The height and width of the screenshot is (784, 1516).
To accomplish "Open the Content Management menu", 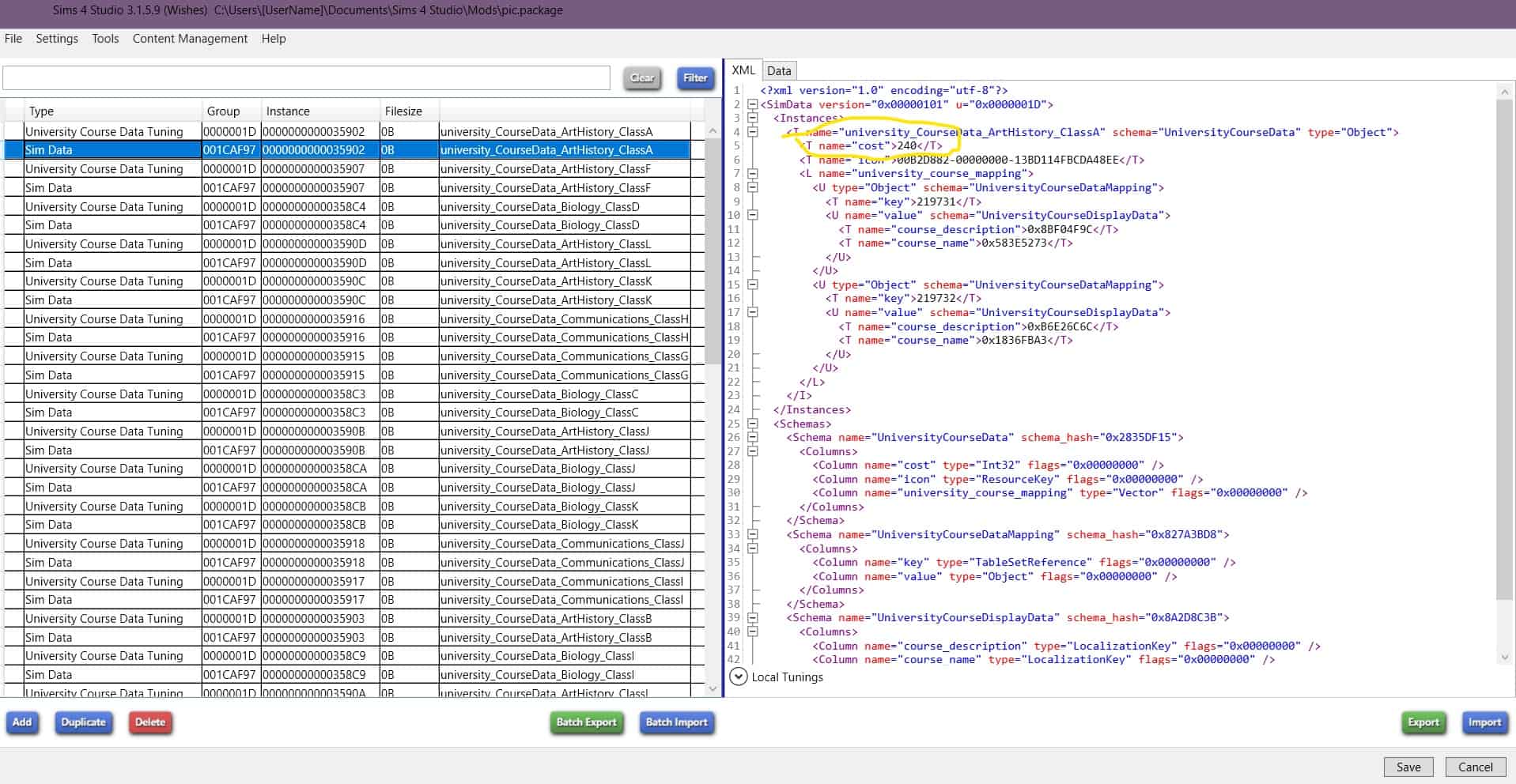I will [190, 39].
